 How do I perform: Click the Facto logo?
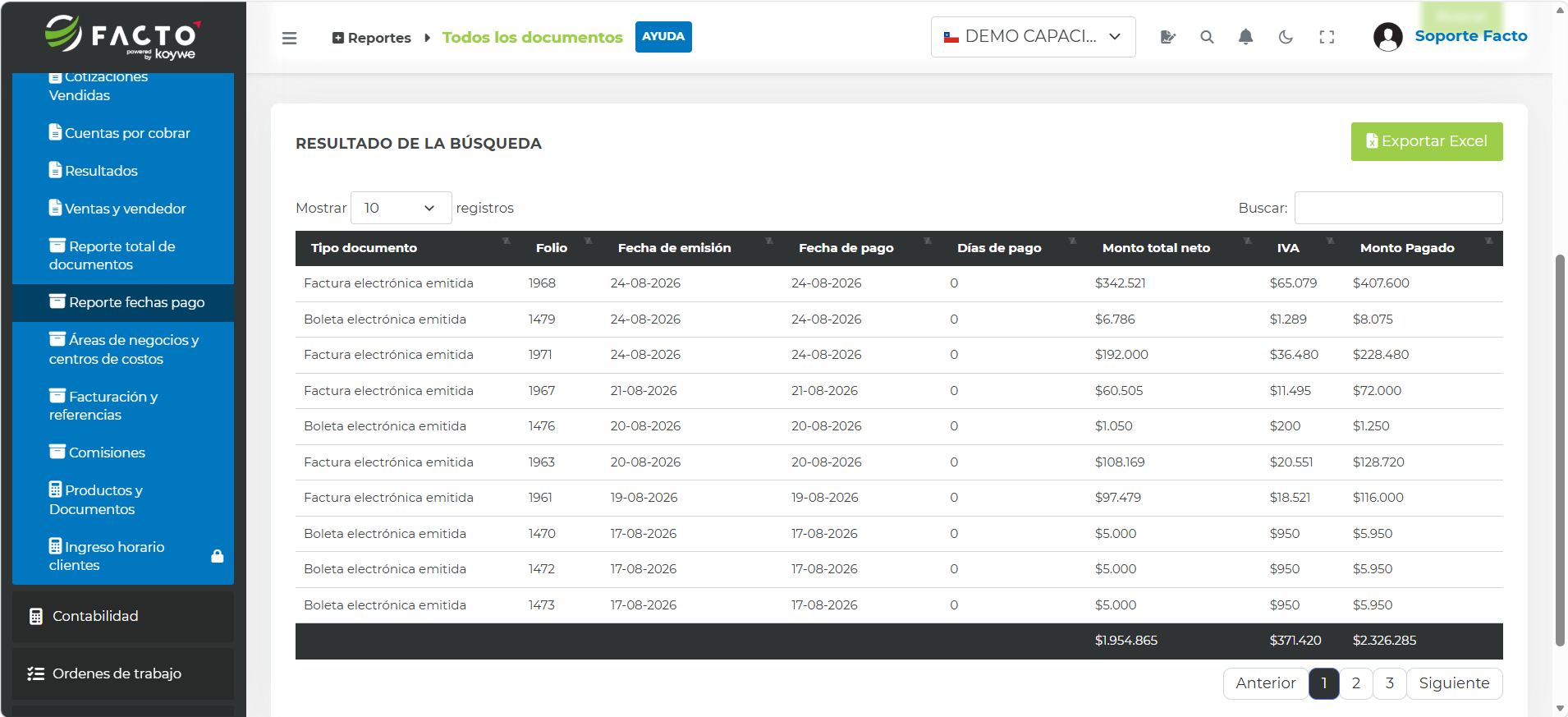[x=123, y=37]
